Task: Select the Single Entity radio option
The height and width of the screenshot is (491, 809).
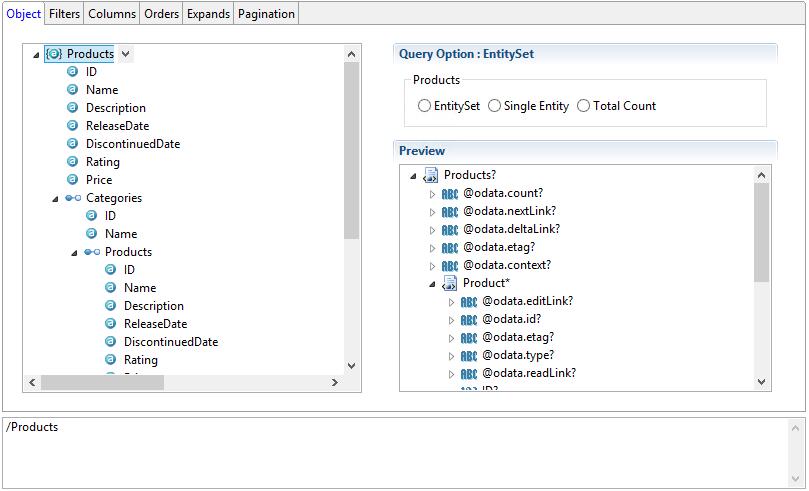Action: point(494,106)
